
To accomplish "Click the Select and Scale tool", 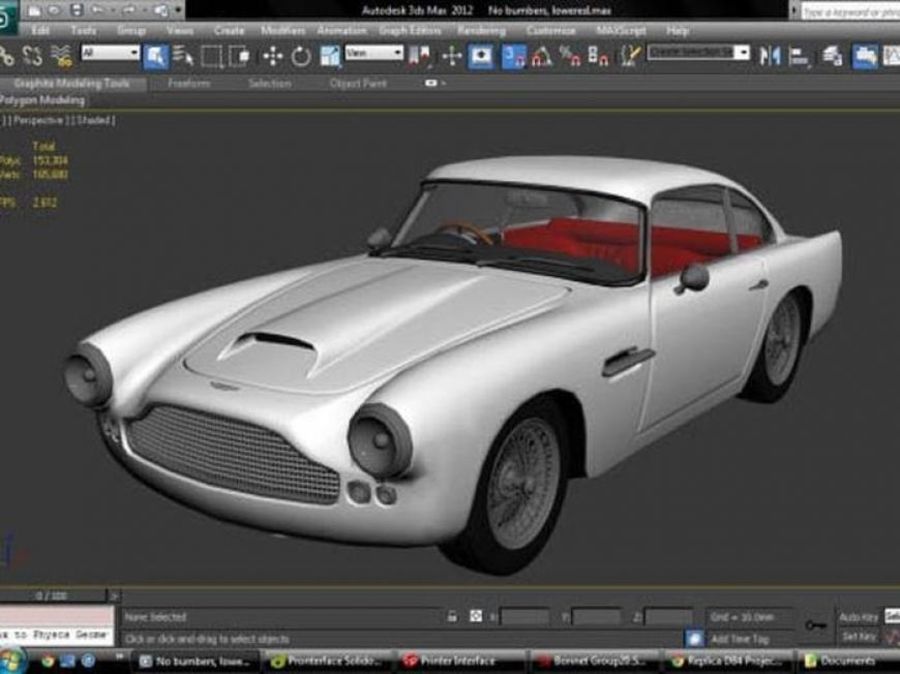I will (x=330, y=56).
